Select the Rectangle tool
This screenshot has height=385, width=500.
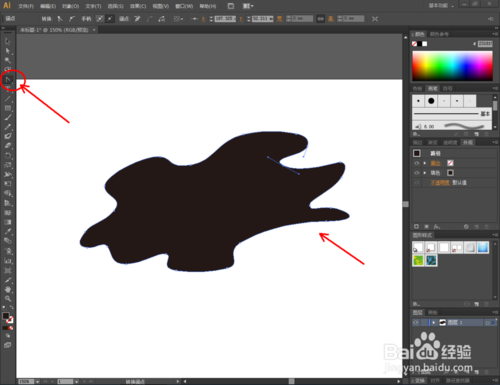pyautogui.click(x=8, y=108)
